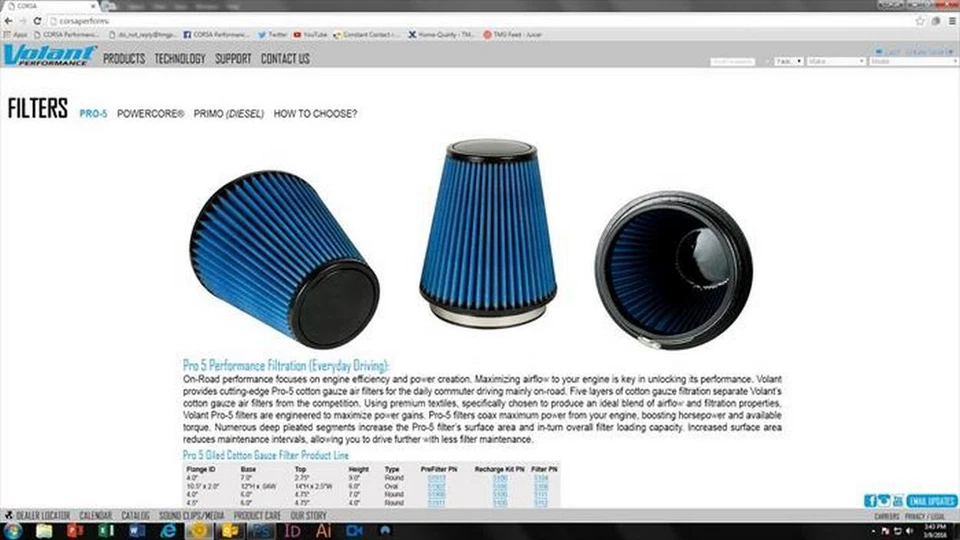960x540 pixels.
Task: Open the Windows Start menu
Action: click(12, 531)
